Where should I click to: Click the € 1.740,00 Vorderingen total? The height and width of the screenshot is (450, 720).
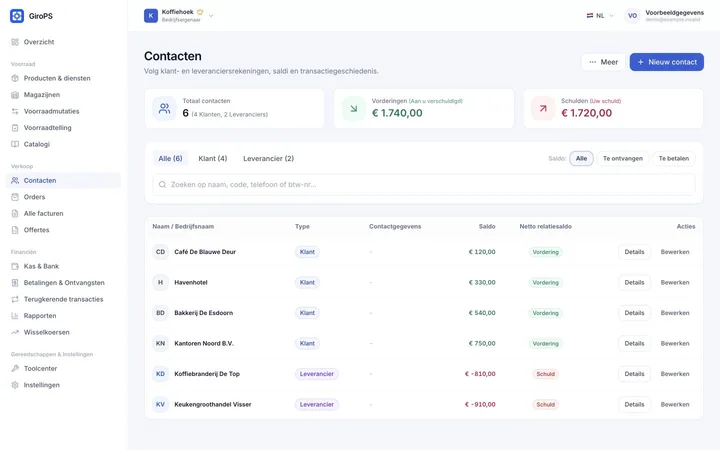[397, 113]
